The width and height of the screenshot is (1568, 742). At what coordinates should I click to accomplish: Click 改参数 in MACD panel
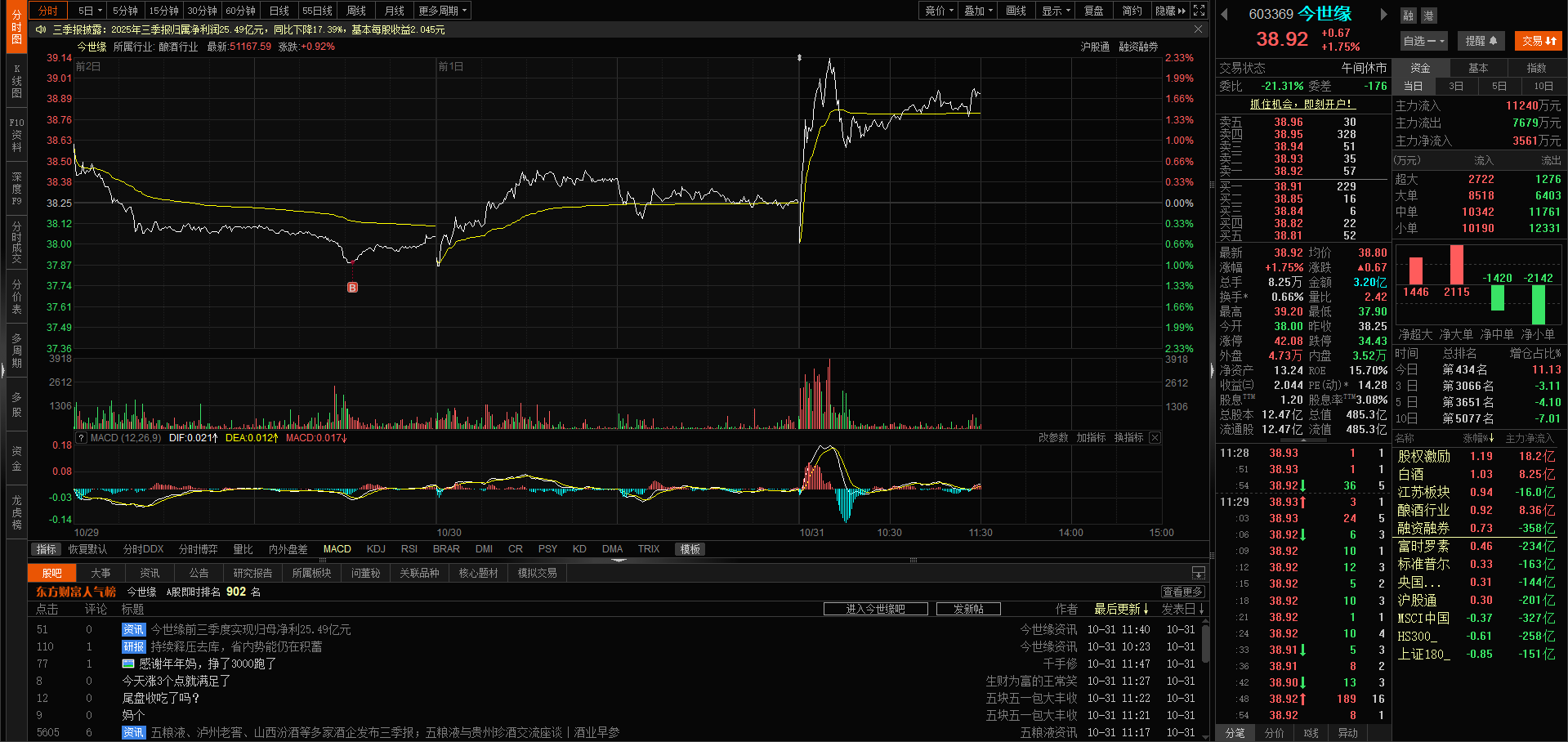[1053, 438]
